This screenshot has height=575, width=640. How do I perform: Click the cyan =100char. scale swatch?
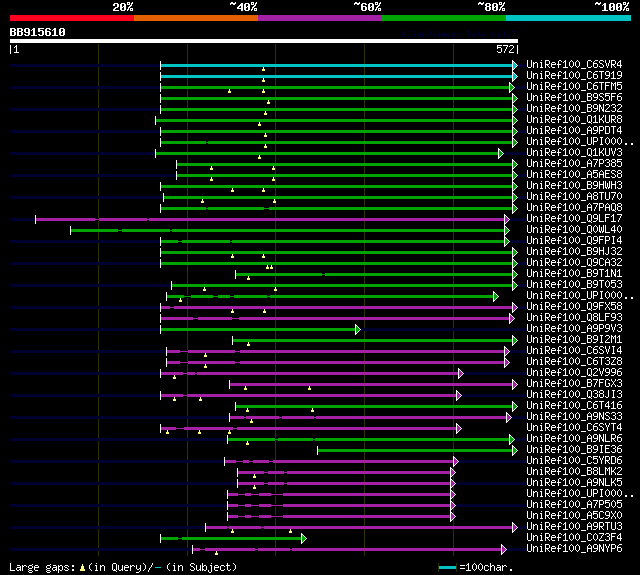click(x=447, y=567)
